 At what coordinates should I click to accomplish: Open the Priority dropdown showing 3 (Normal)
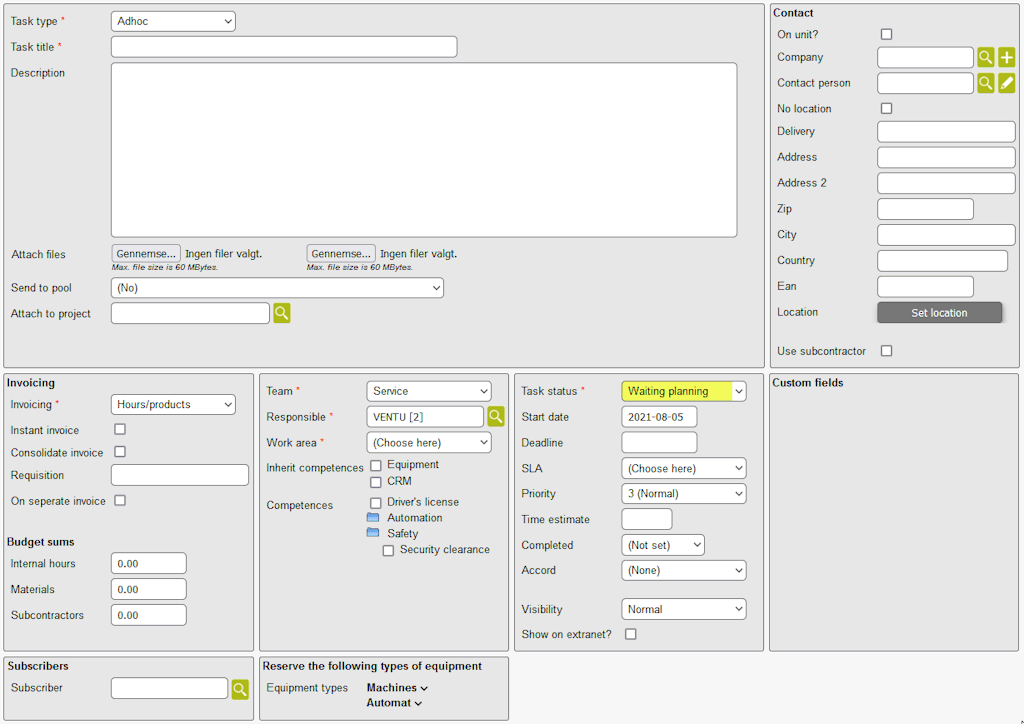click(x=683, y=494)
